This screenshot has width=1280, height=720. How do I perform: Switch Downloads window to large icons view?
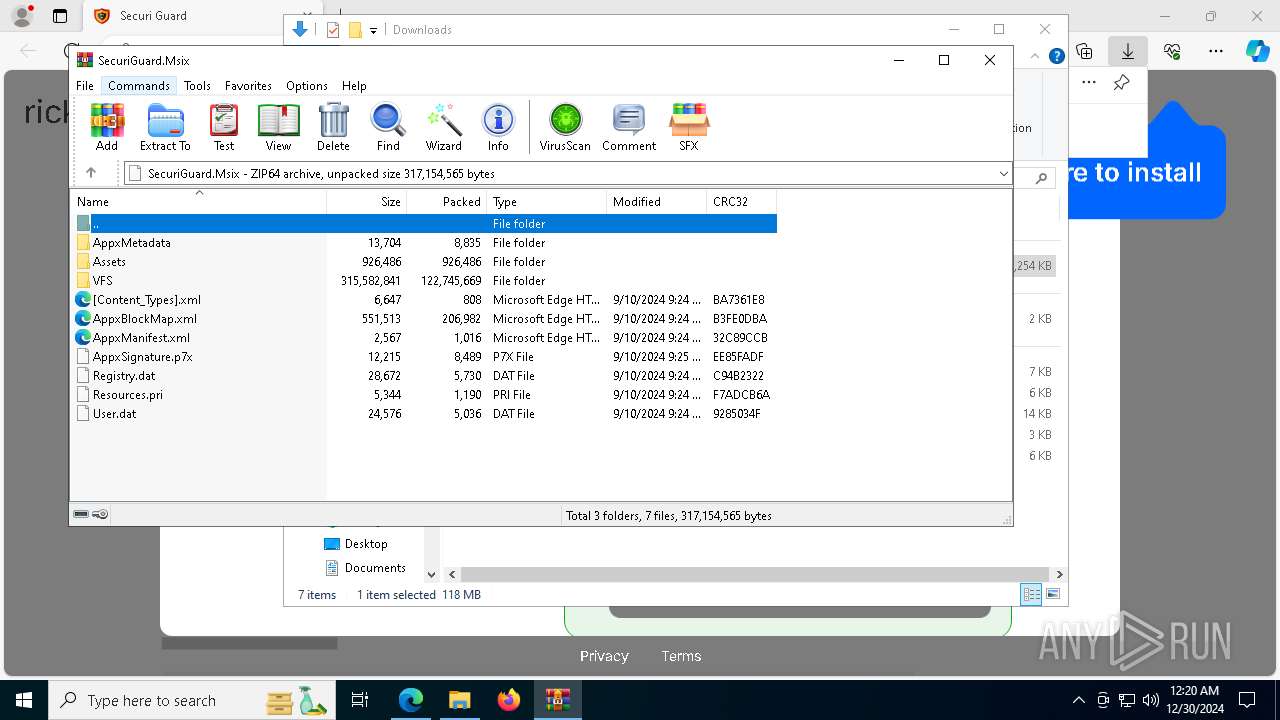coord(1052,595)
